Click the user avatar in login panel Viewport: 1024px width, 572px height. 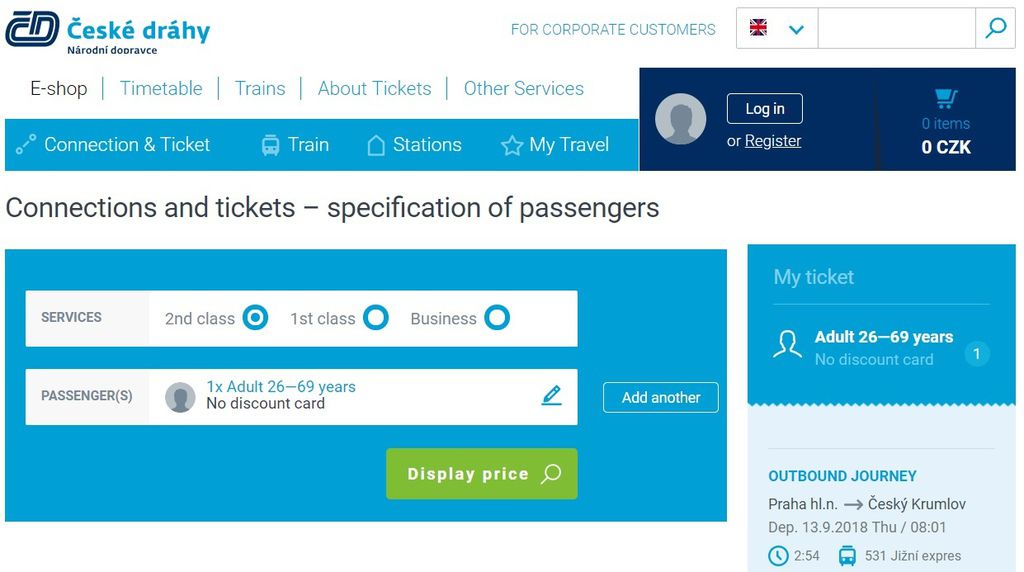point(680,119)
